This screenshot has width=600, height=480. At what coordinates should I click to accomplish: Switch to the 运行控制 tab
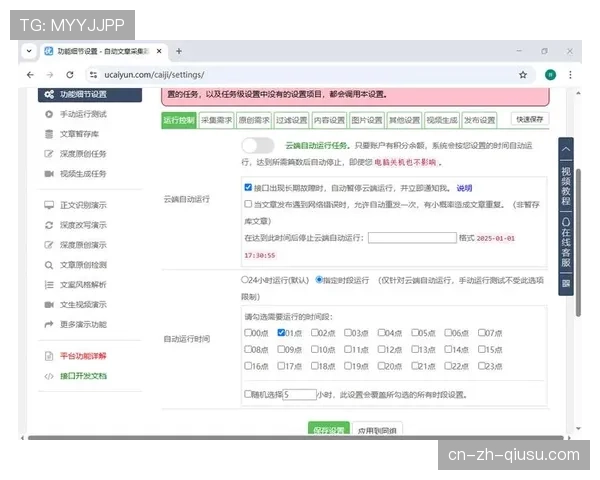click(179, 120)
